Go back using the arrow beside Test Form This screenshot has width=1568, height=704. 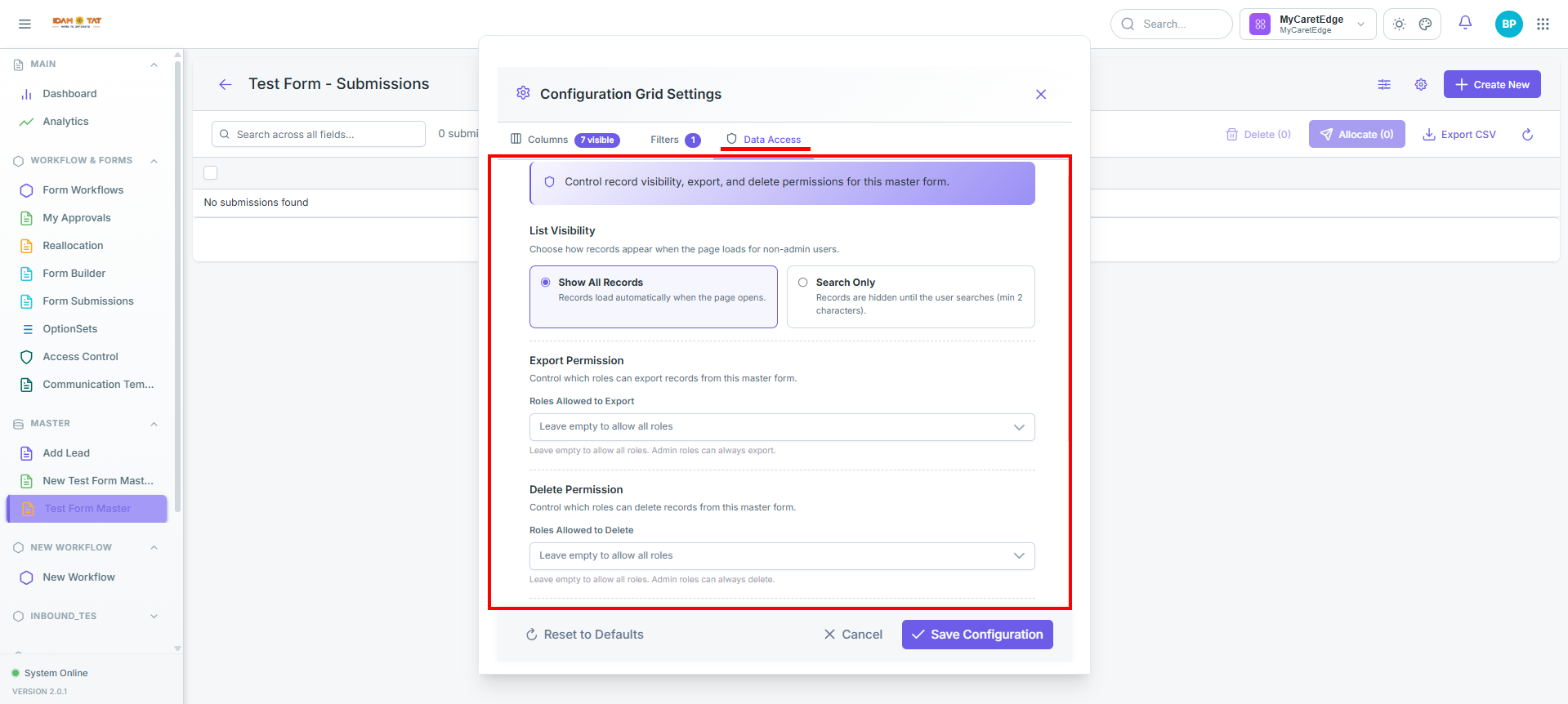click(x=226, y=84)
